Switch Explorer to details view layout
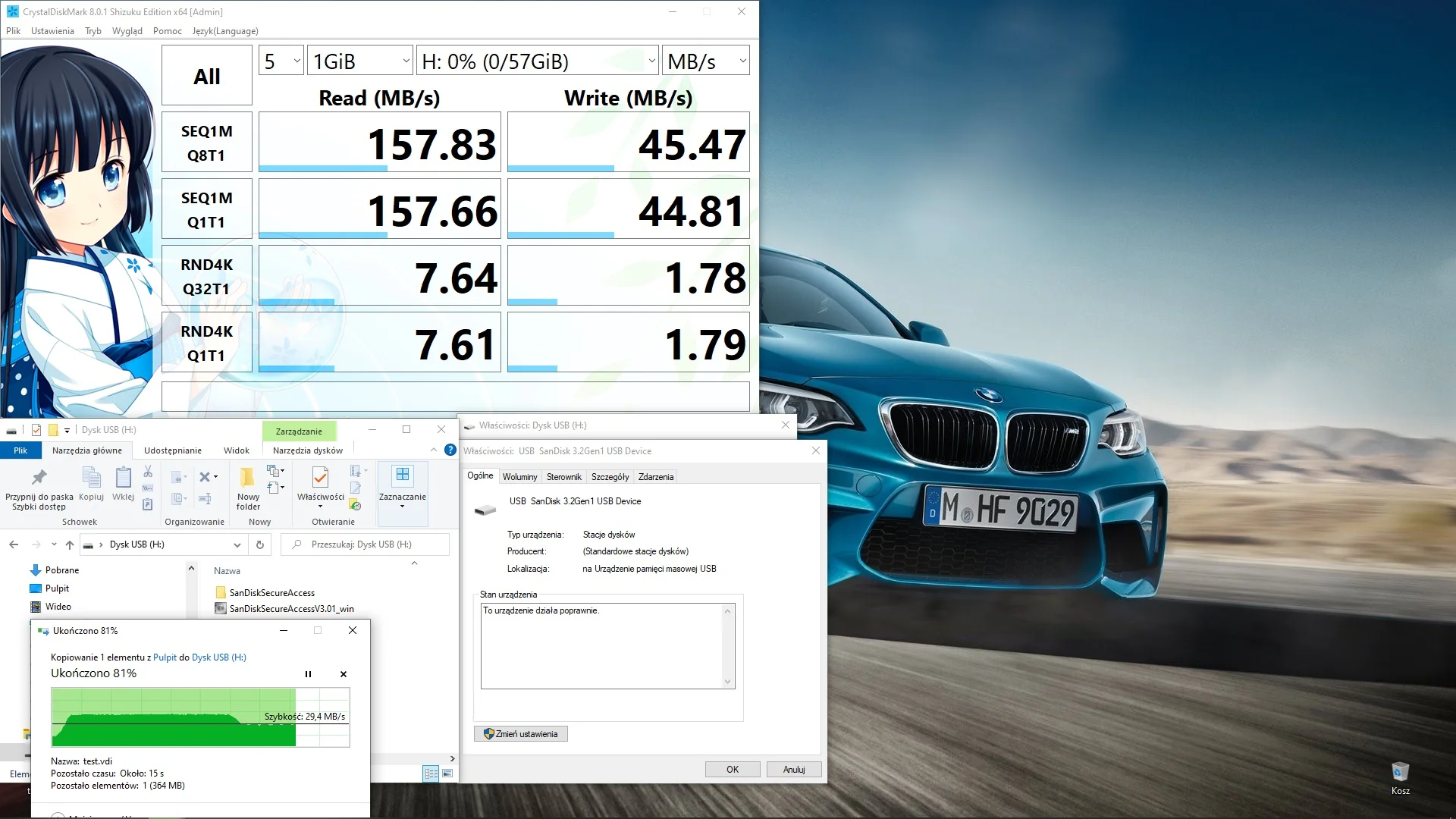The image size is (1456, 819). tap(431, 773)
